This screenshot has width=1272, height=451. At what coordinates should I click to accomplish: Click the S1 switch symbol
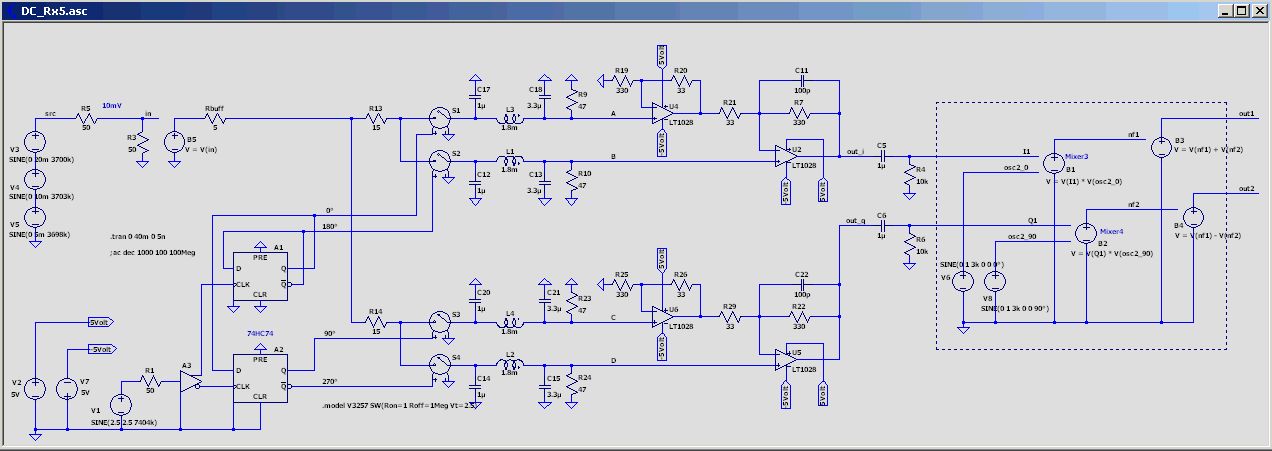(439, 118)
